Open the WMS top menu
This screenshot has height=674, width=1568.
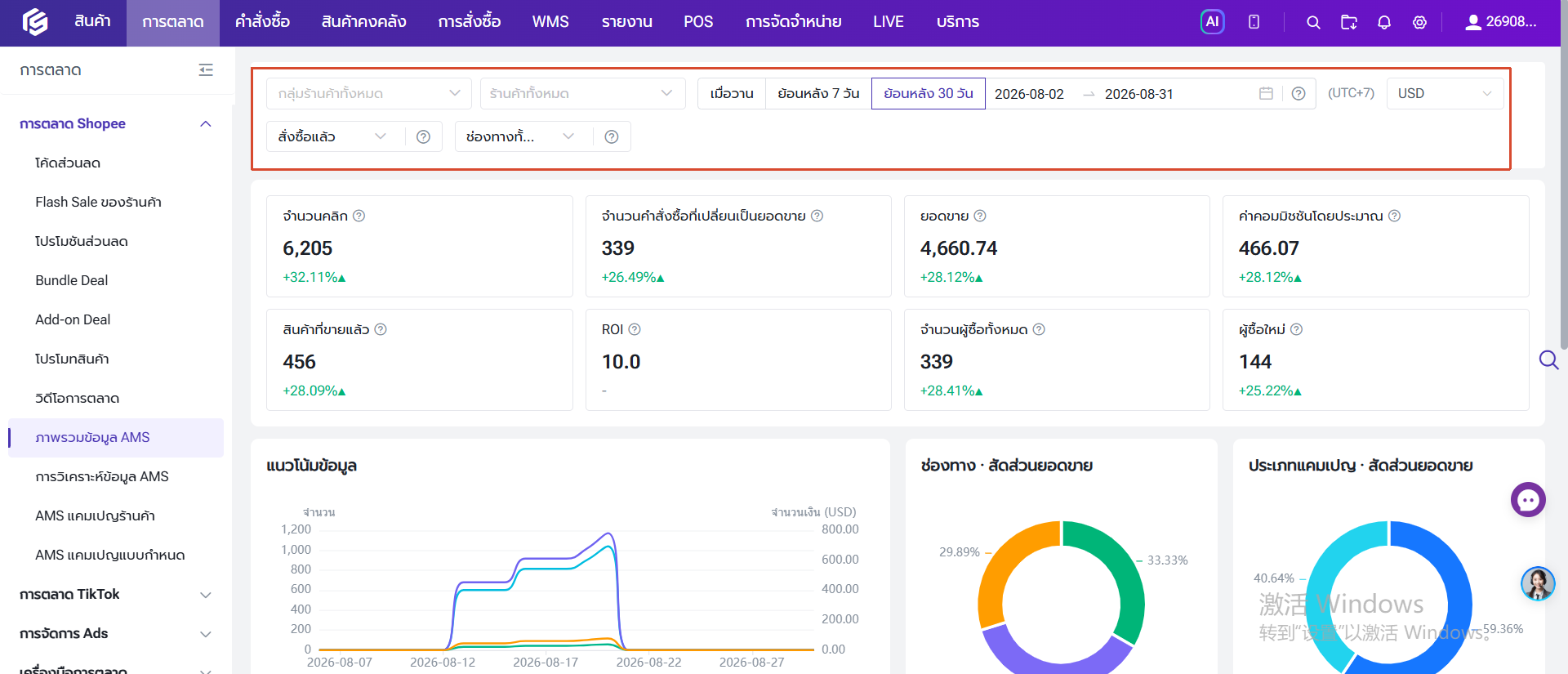coord(550,22)
